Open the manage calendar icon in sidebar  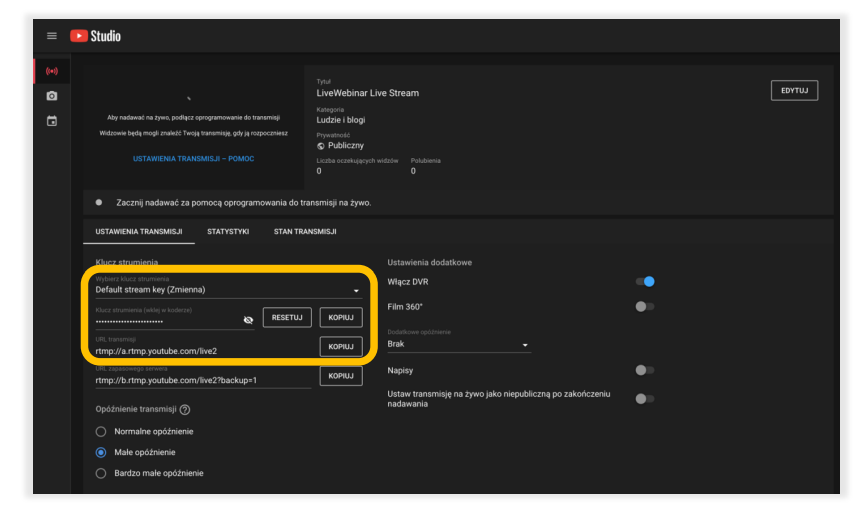tap(52, 121)
